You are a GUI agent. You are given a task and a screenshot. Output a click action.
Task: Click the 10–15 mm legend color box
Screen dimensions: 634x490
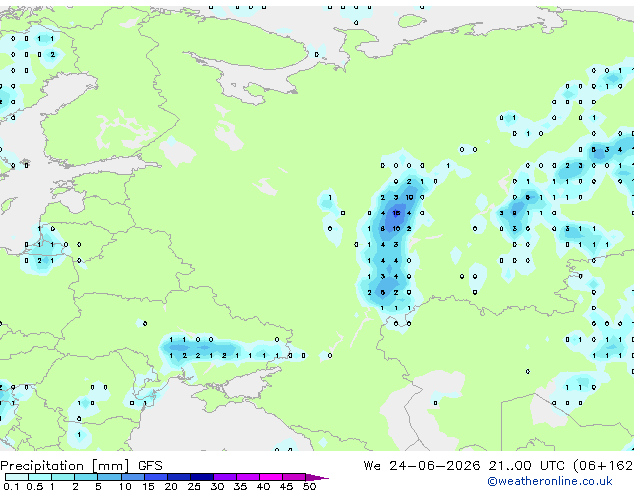(133, 477)
